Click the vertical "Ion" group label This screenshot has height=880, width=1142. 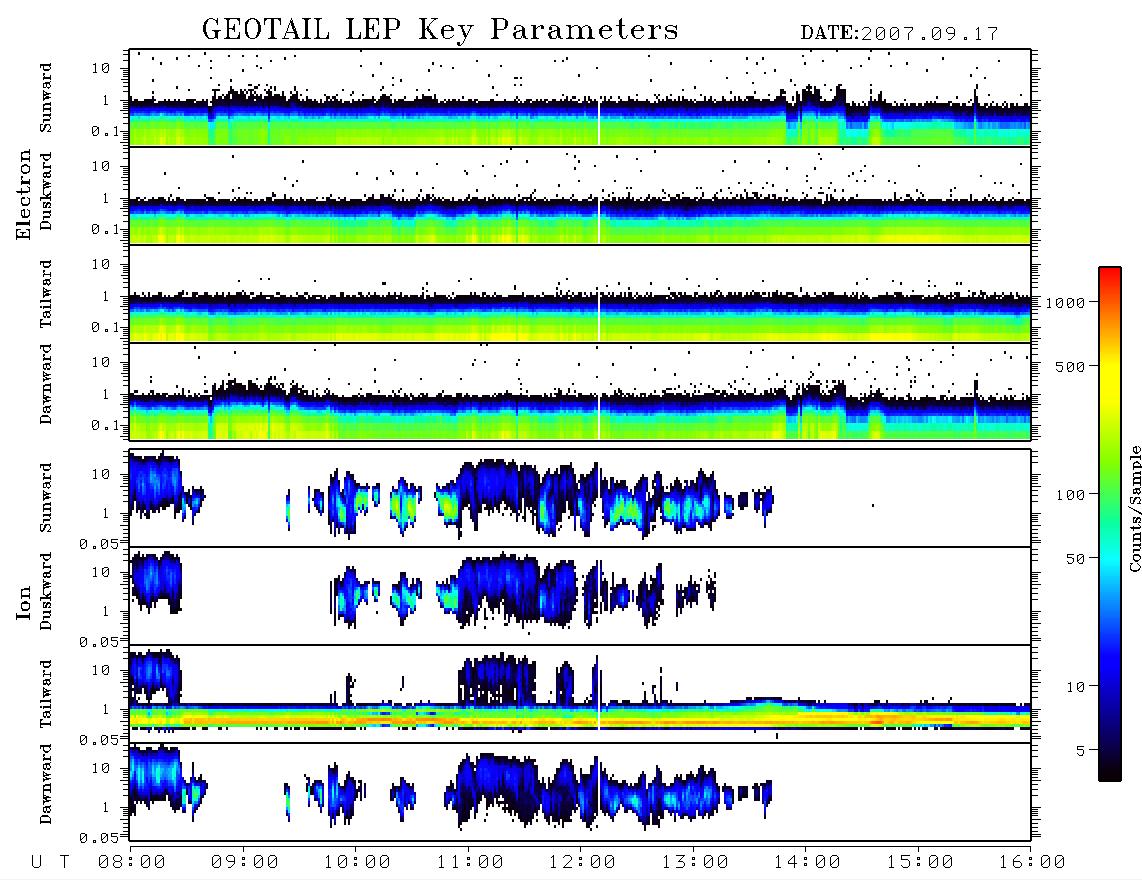point(23,602)
